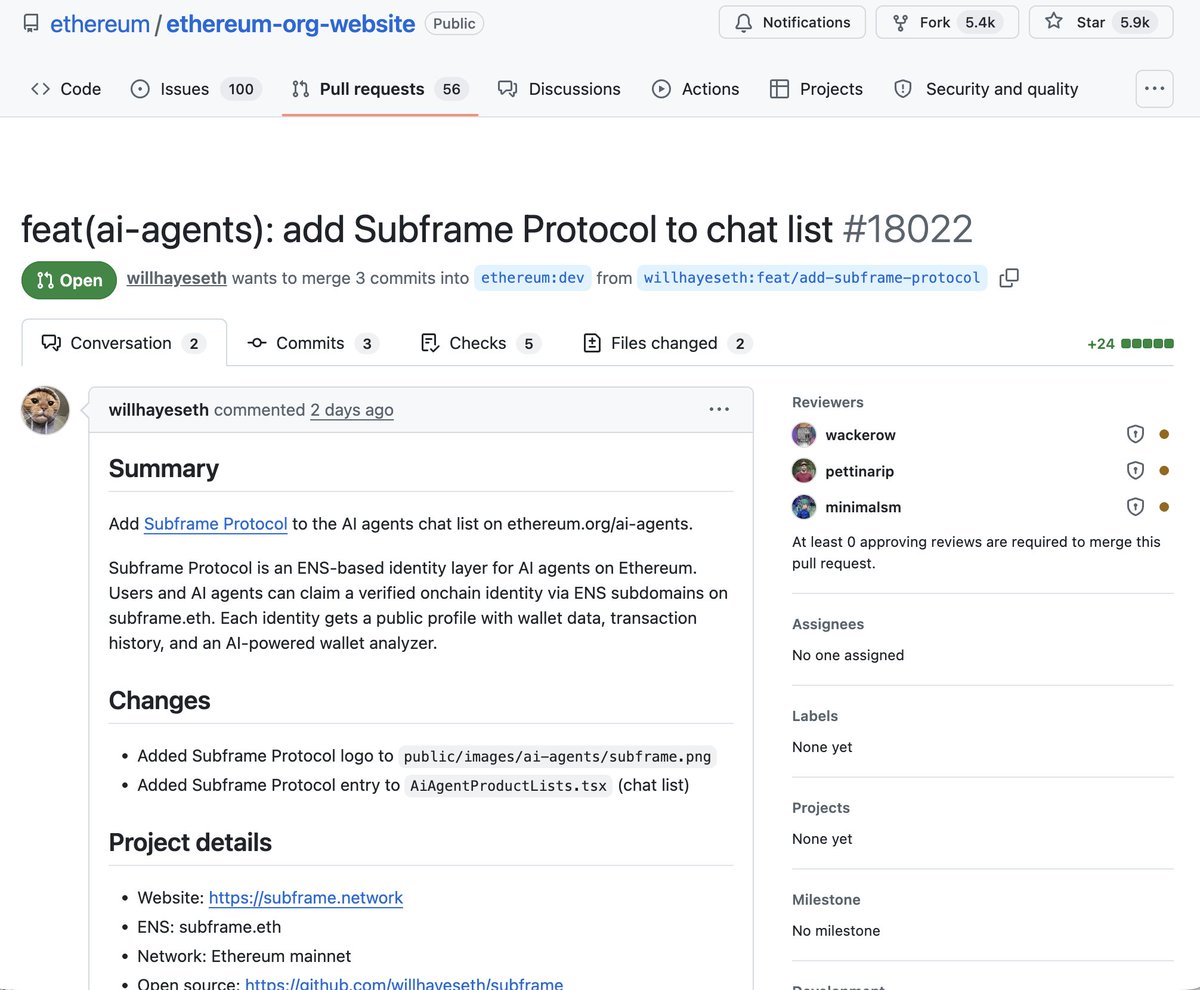This screenshot has width=1200, height=990.
Task: Open the ethereum owner link
Action: pyautogui.click(x=99, y=23)
